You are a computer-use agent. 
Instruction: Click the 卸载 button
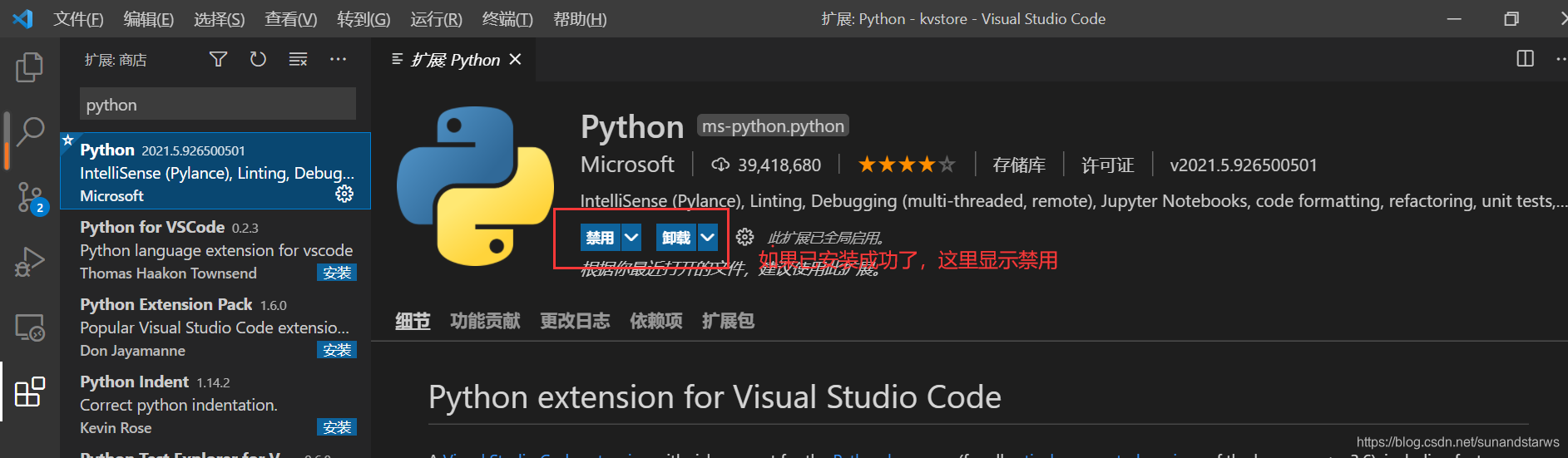pos(676,238)
